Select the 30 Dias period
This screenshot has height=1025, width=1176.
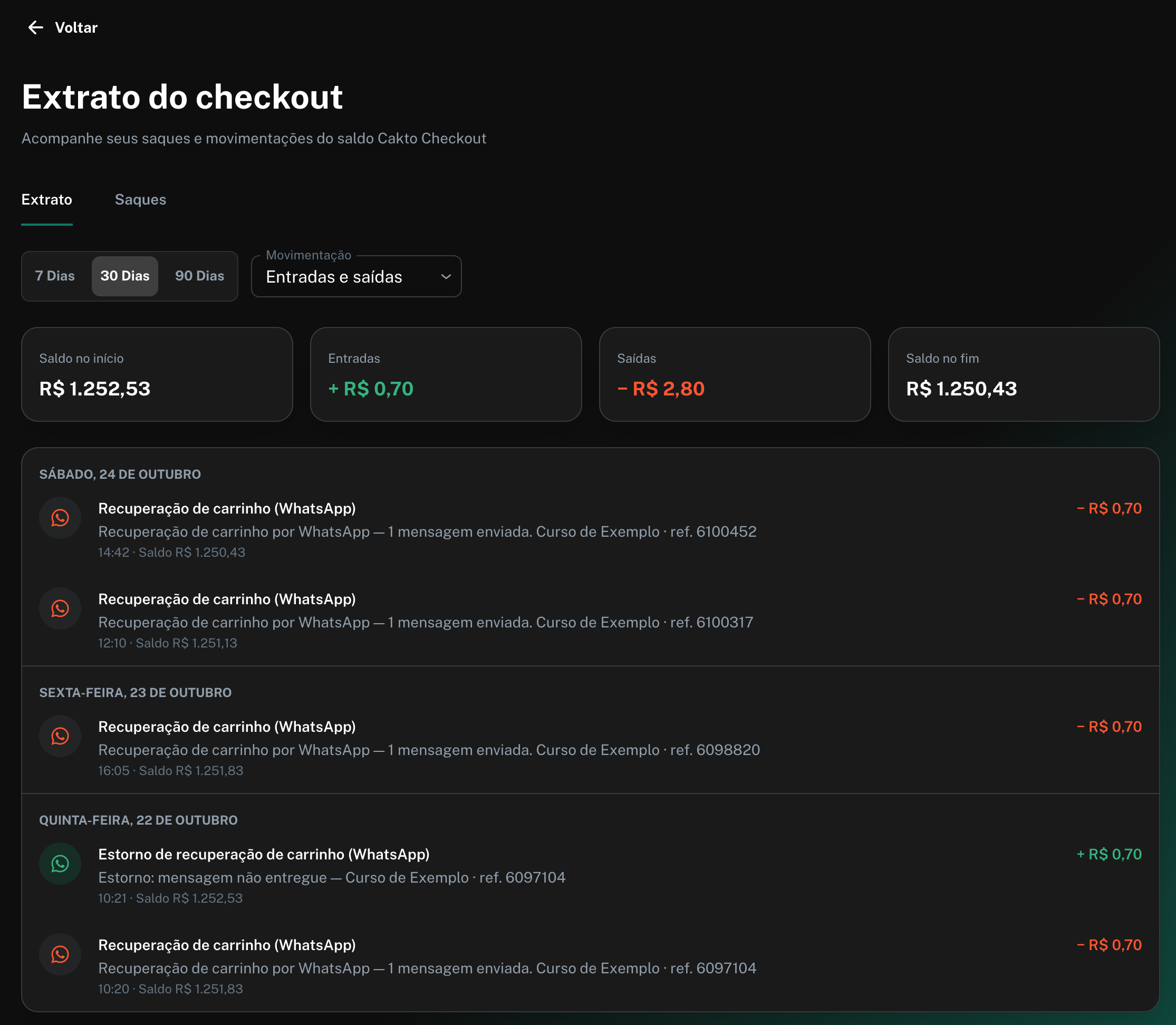pos(124,276)
